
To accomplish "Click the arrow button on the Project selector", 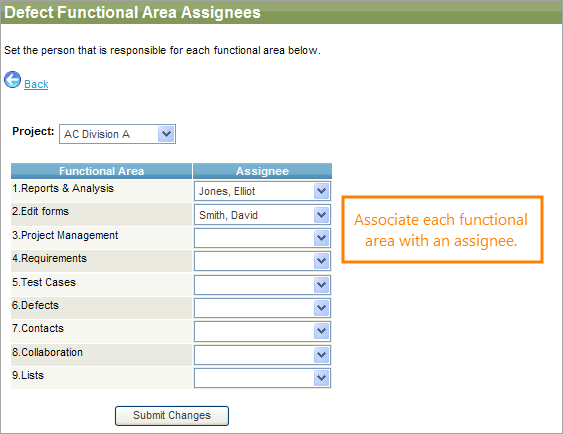I will [x=166, y=134].
